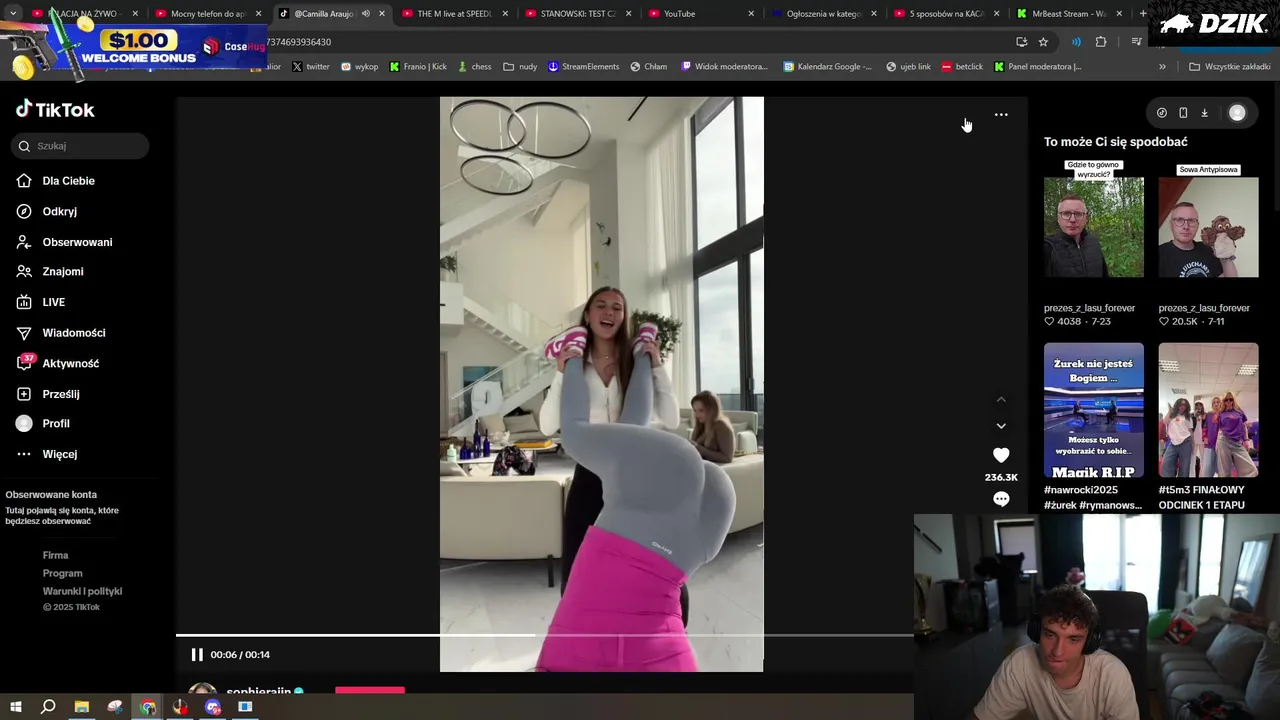Open the chess bookmark
Viewport: 1280px width, 720px height.
point(474,67)
